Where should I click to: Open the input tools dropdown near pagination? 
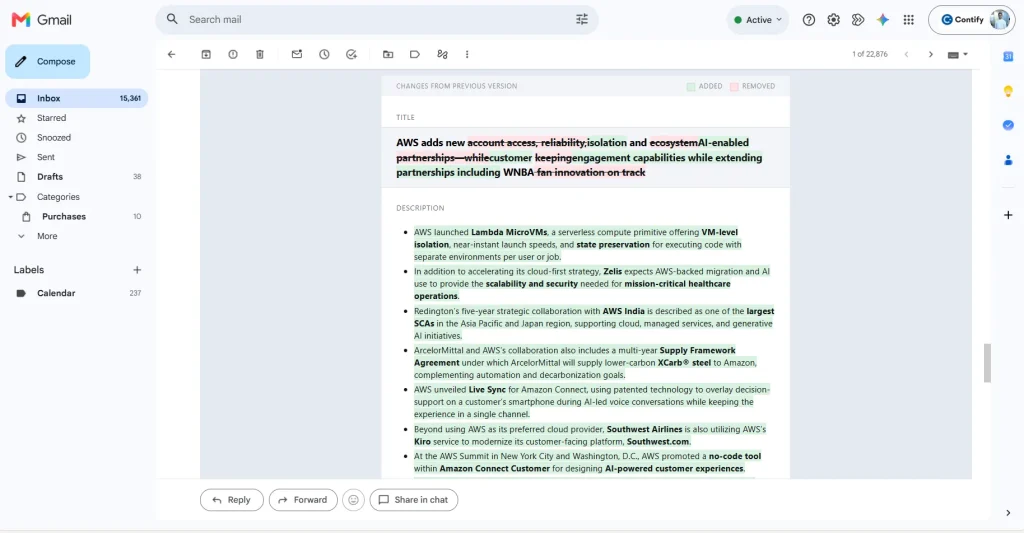pos(957,55)
